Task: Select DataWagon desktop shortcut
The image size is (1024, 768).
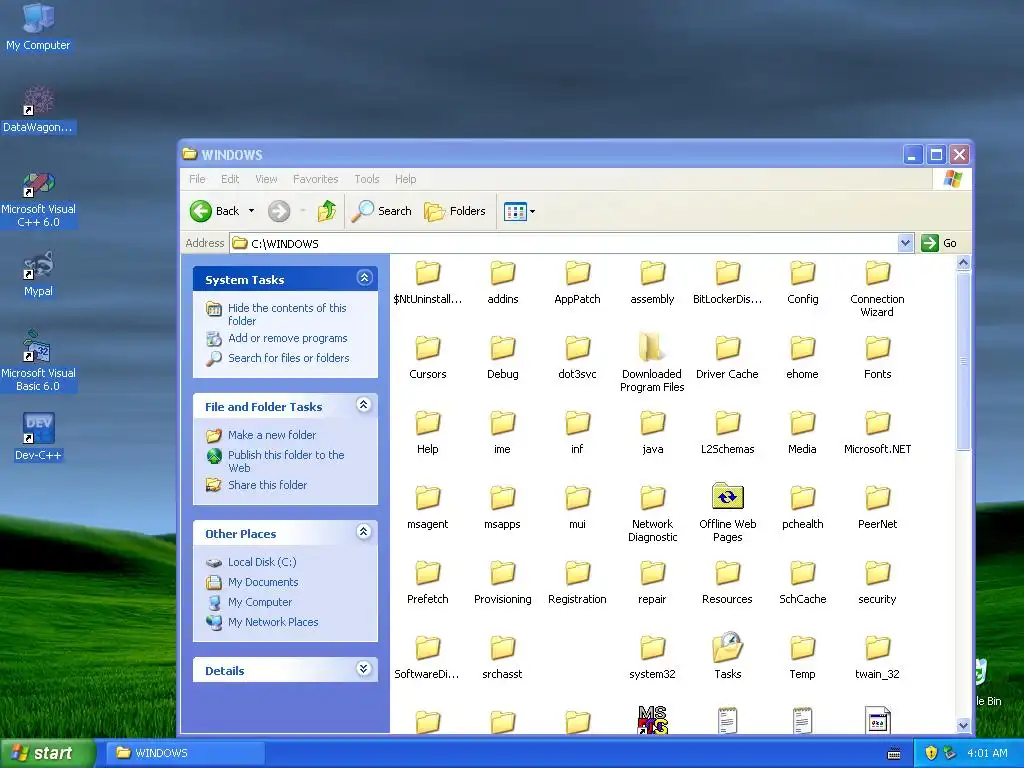Action: pos(38,109)
